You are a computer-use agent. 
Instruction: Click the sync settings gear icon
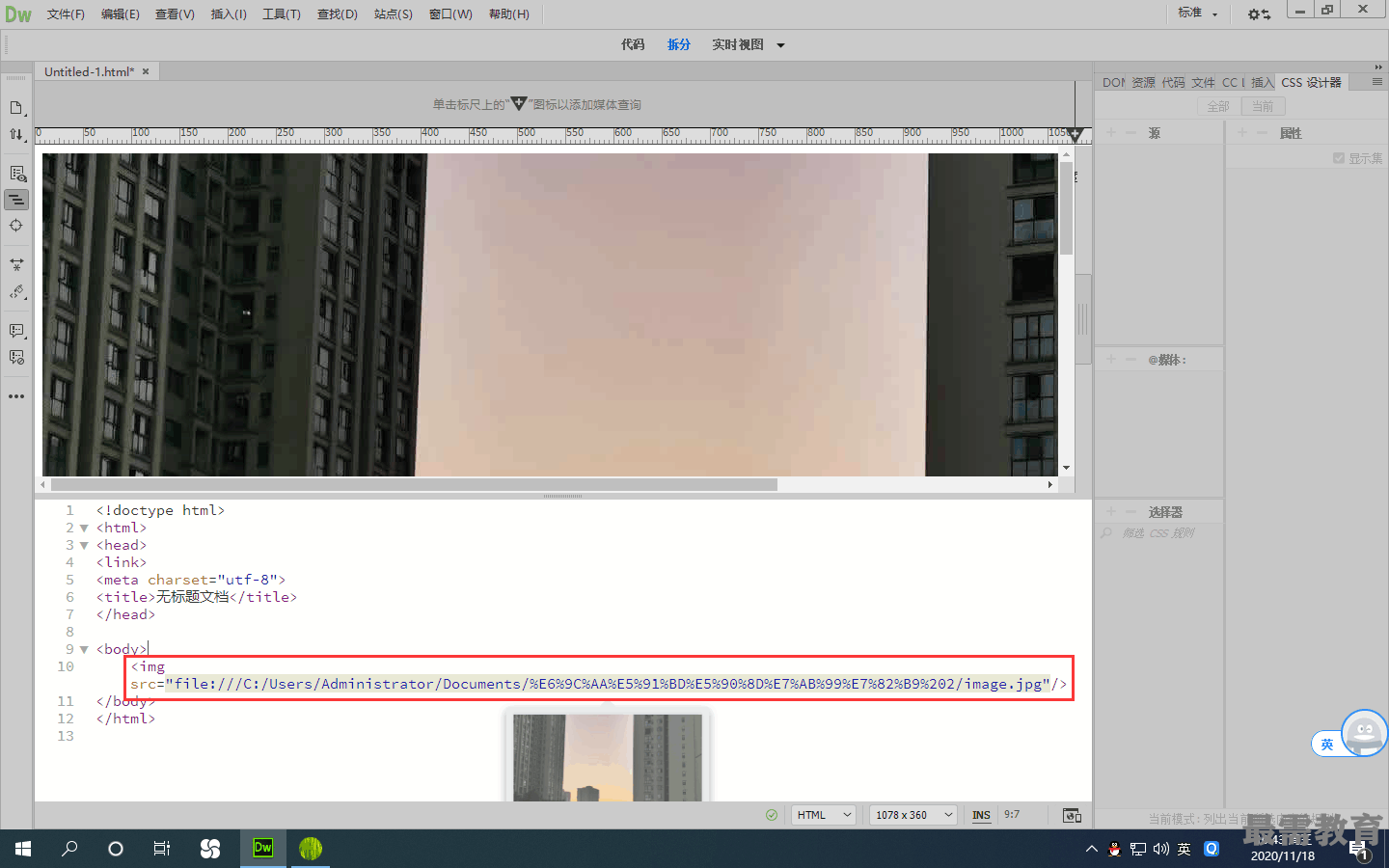(1259, 14)
